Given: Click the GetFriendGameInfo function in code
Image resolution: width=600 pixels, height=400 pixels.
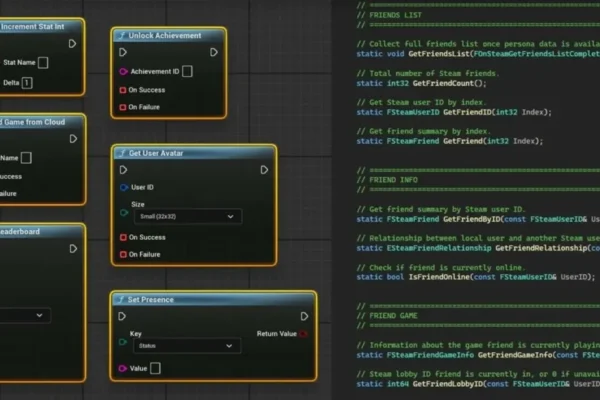Looking at the screenshot, I should tap(515, 355).
